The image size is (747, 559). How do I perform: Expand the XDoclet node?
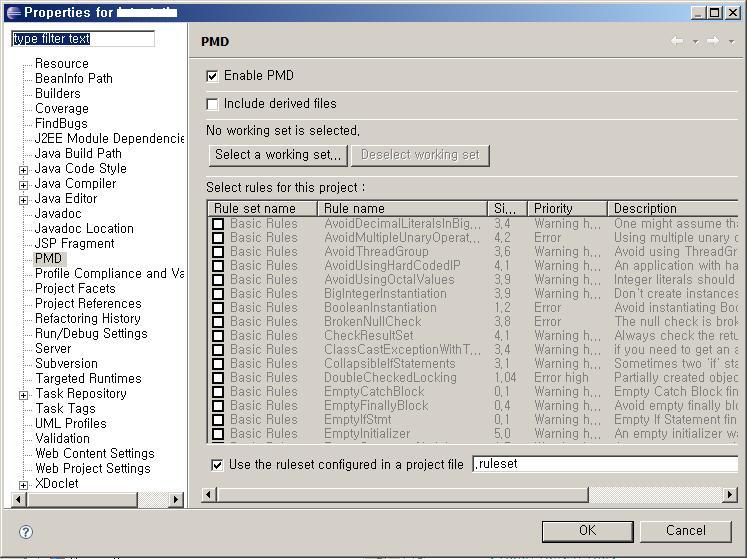(x=23, y=485)
